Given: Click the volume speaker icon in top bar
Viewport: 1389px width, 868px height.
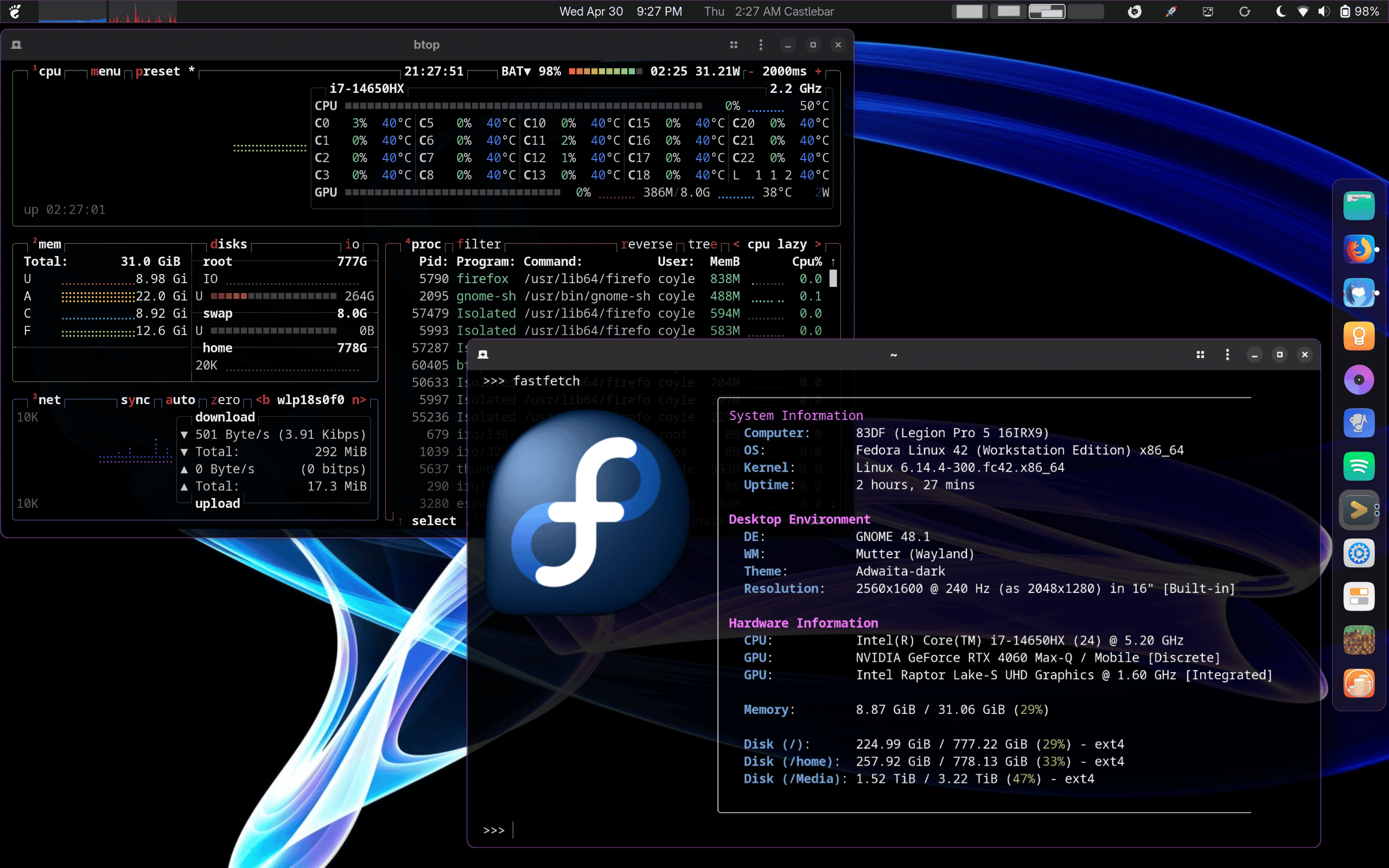Looking at the screenshot, I should click(1323, 11).
